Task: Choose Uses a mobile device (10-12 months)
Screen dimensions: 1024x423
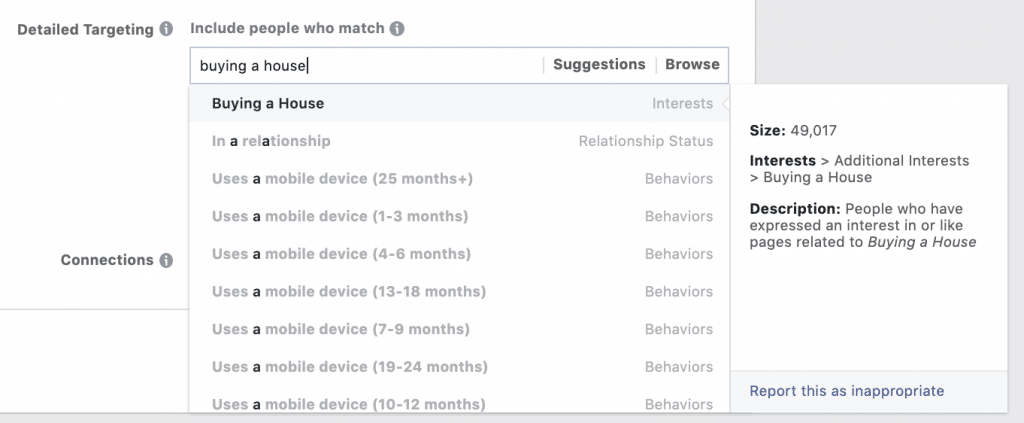Action: tap(460, 404)
